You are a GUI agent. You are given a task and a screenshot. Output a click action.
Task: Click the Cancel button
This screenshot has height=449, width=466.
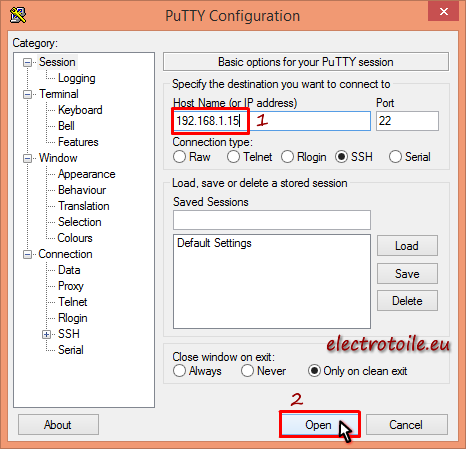(407, 425)
